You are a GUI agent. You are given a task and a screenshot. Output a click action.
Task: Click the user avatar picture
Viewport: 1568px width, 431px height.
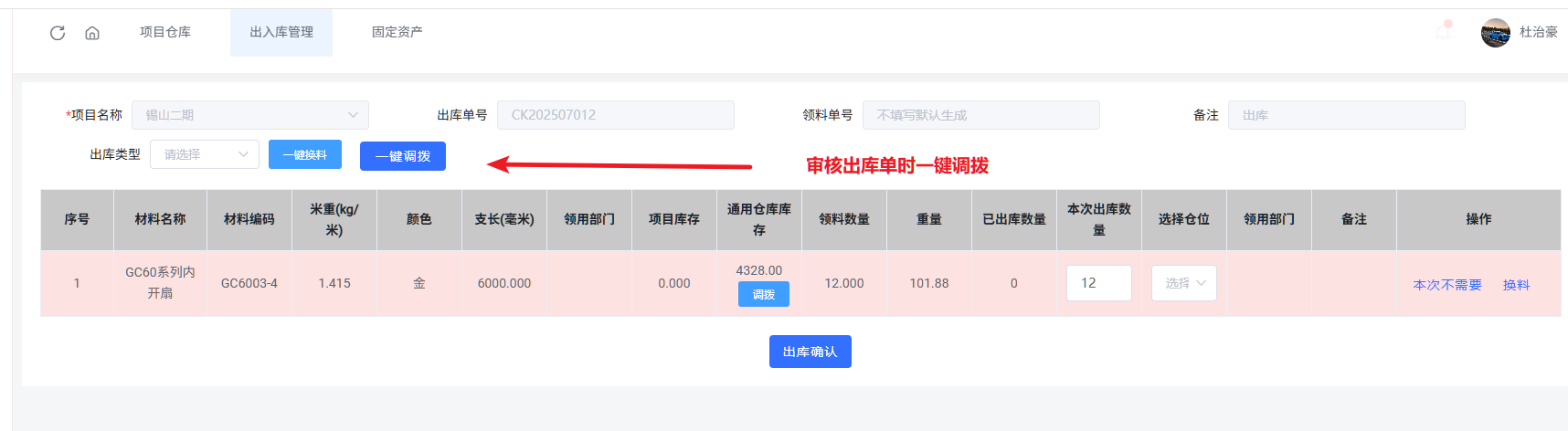(x=1495, y=33)
